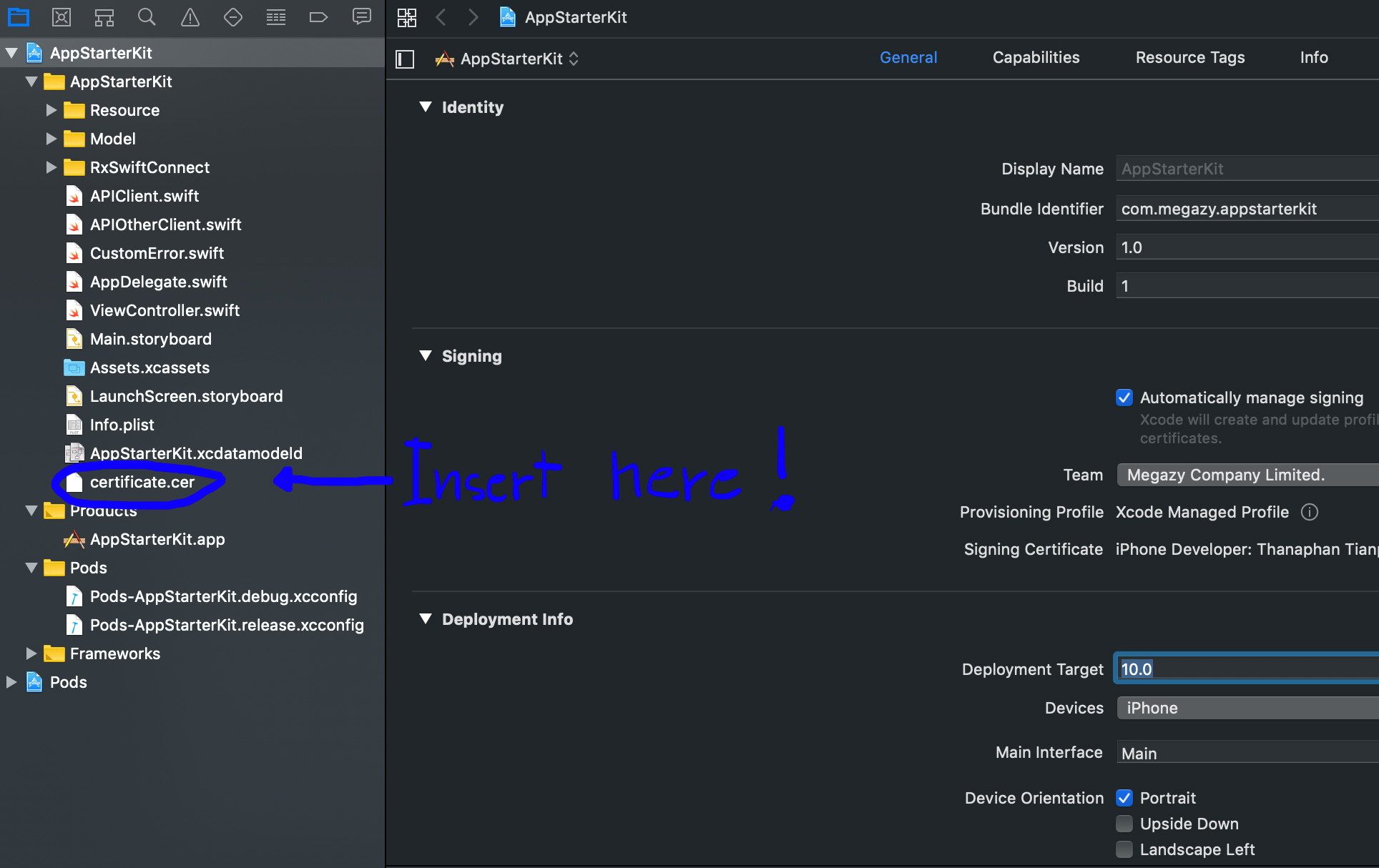
Task: Open the symbol navigator icon
Action: click(104, 17)
